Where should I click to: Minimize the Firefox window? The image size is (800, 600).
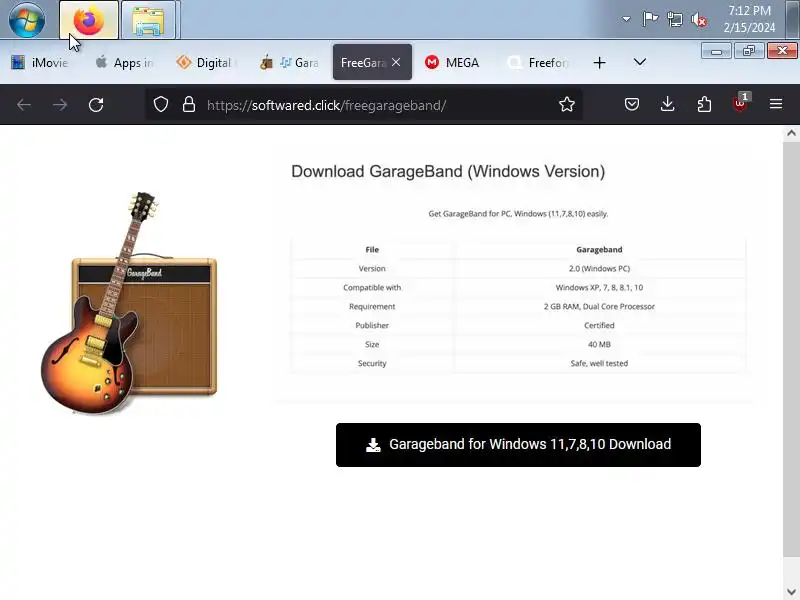(716, 51)
